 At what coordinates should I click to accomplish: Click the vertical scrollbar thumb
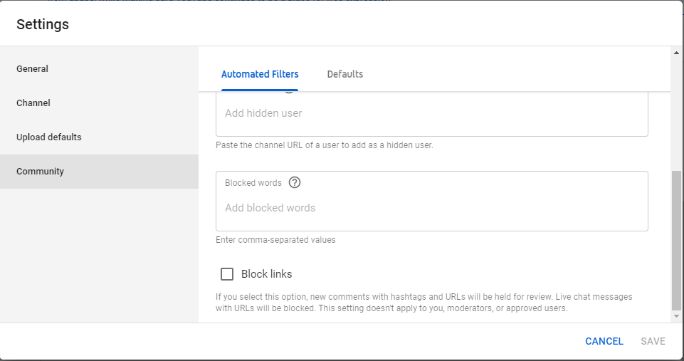pyautogui.click(x=677, y=240)
